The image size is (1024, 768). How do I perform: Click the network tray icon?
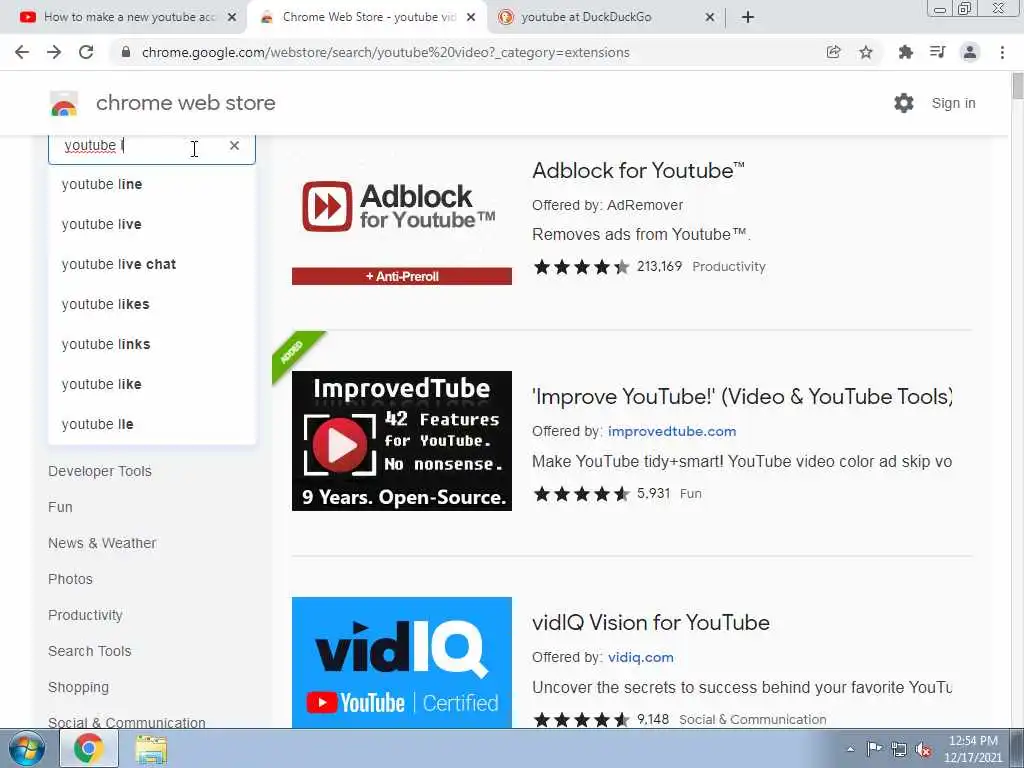click(899, 749)
